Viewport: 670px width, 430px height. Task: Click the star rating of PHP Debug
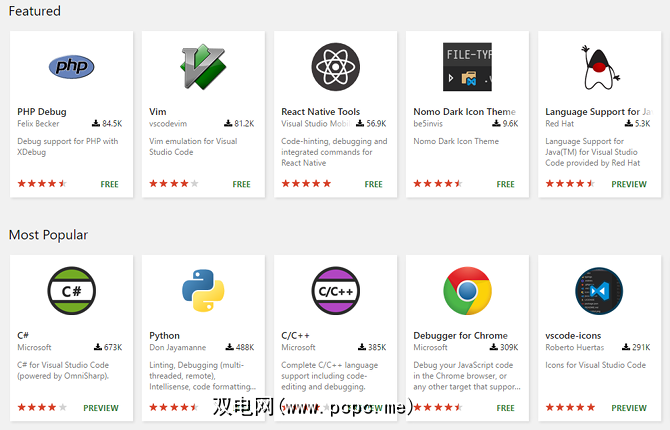point(41,184)
